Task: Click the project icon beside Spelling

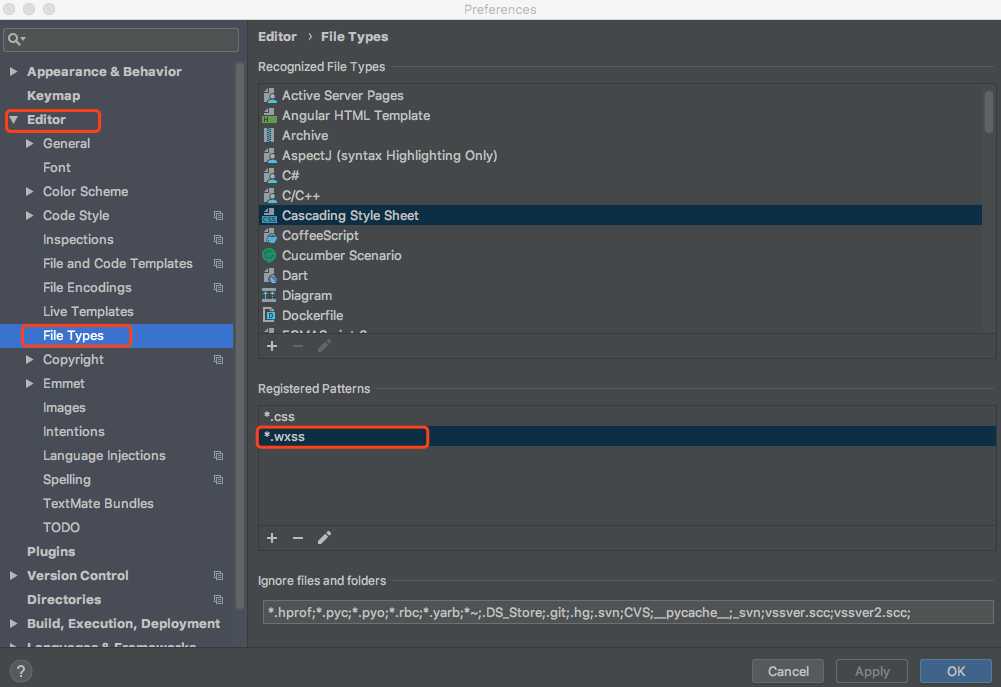Action: tap(218, 479)
